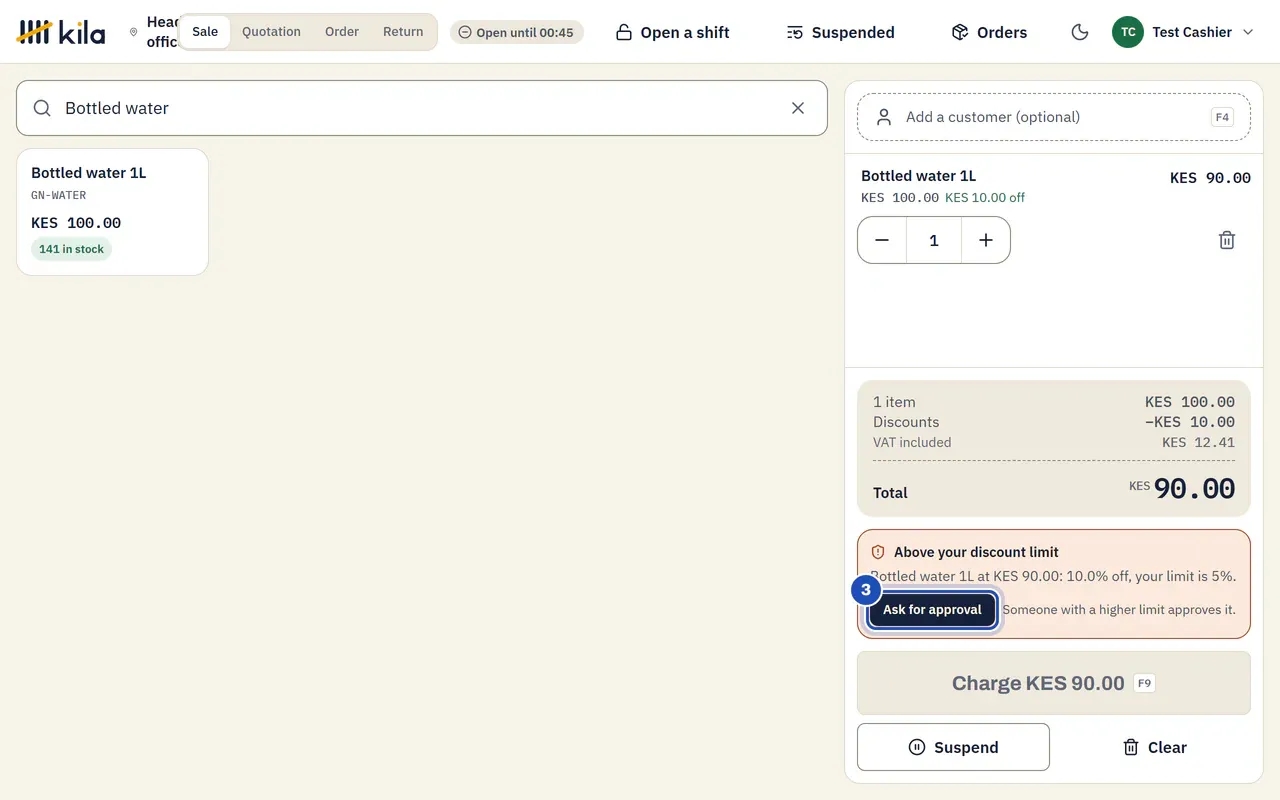
Task: Expand the Test Cashier account menu chevron
Action: 1248,32
